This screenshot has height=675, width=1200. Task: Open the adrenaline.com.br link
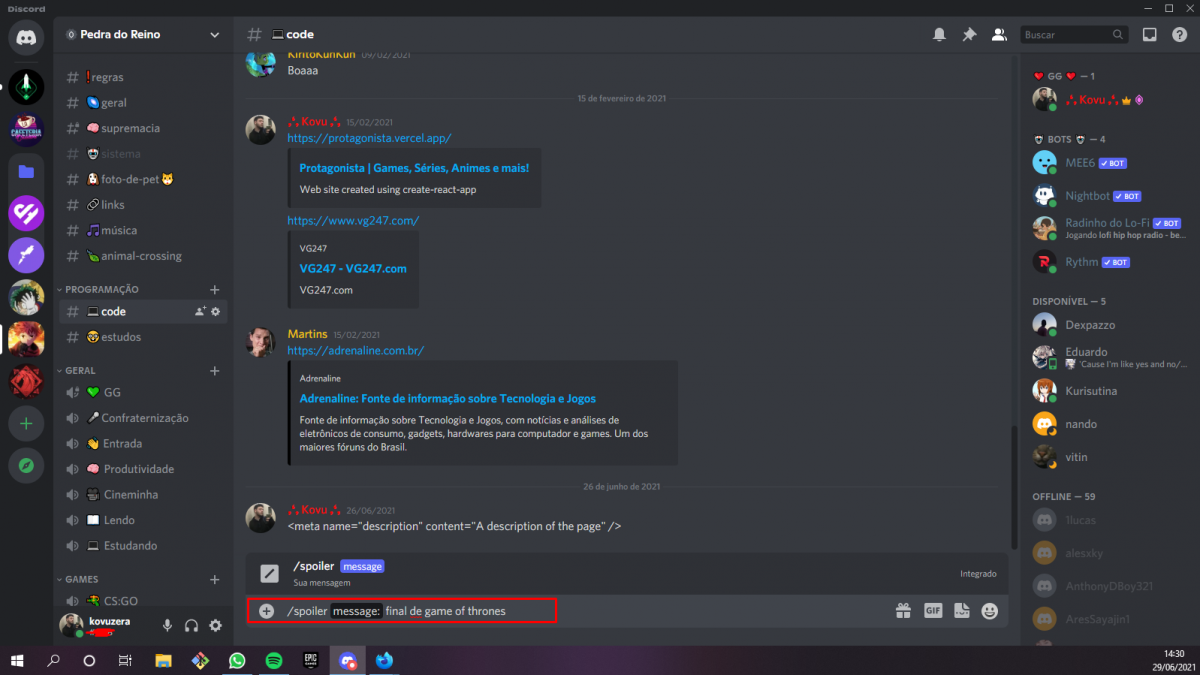(x=354, y=351)
